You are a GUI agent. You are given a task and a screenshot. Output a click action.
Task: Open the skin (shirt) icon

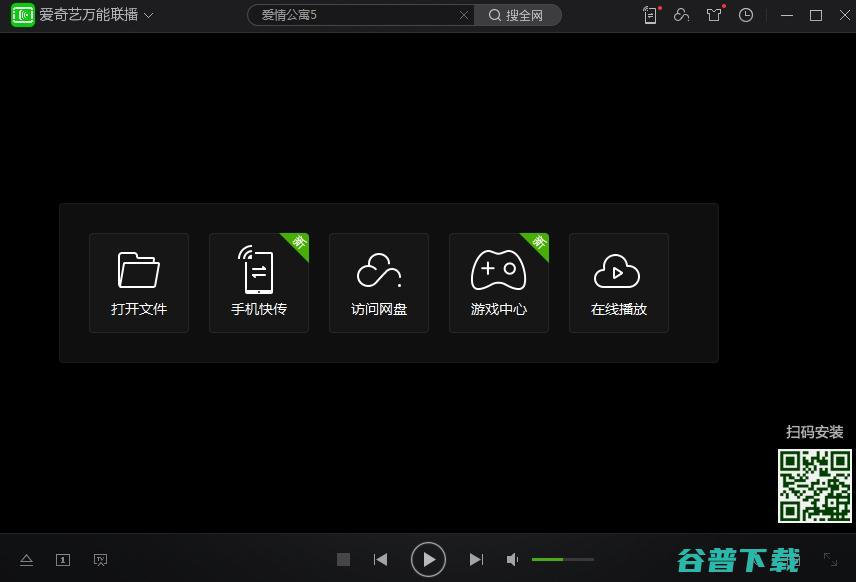tap(714, 15)
